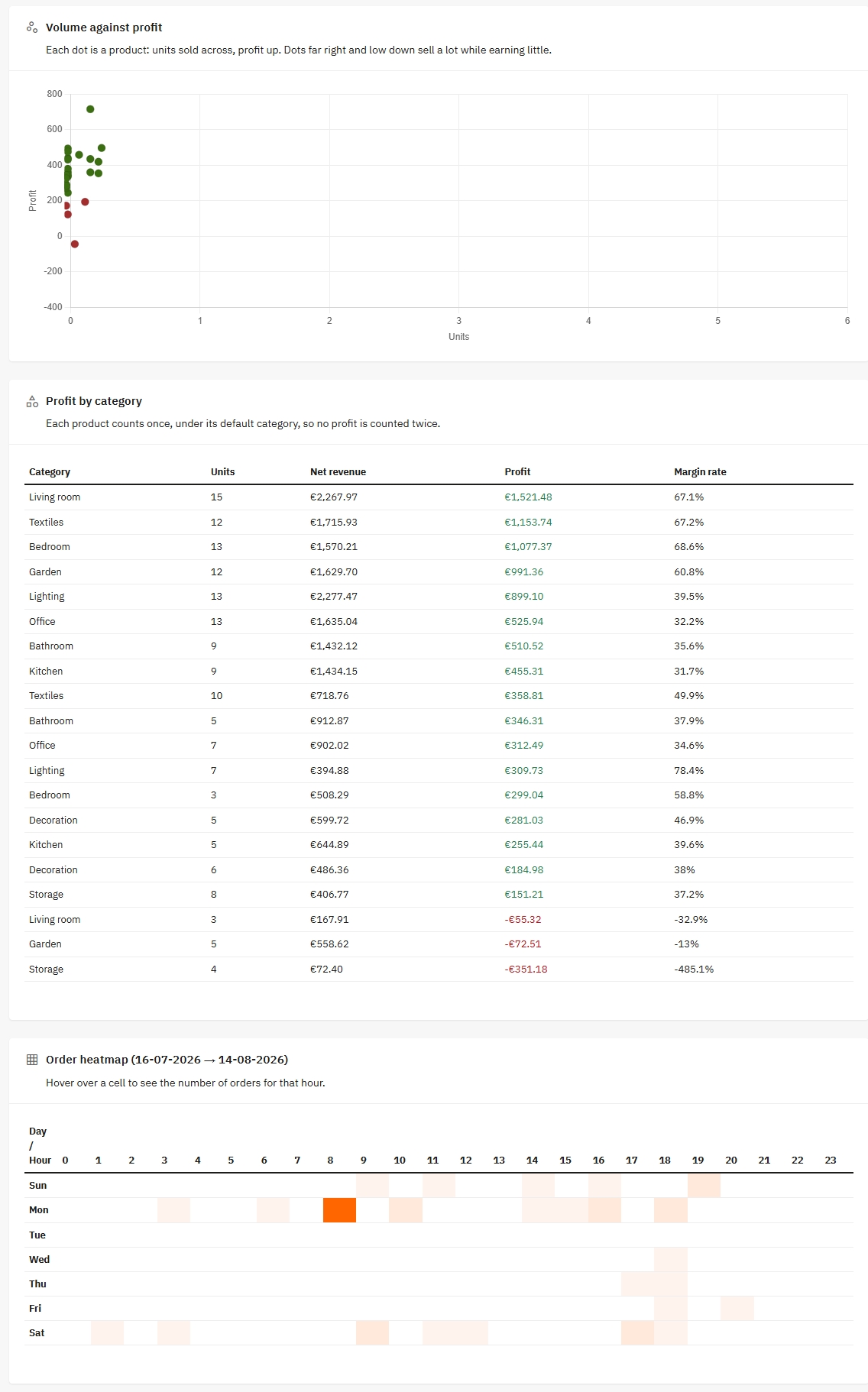Click the shapes icon beside Profit by category
The width and height of the screenshot is (868, 1392).
point(32,401)
